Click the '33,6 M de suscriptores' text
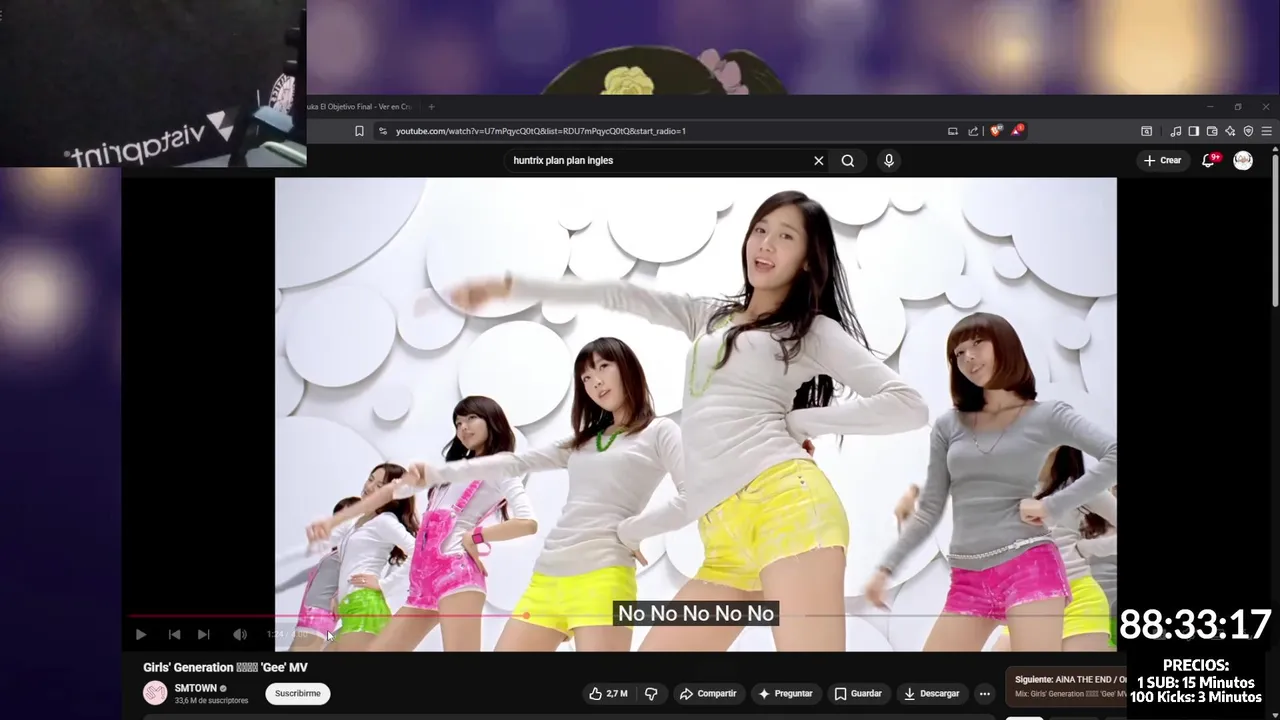This screenshot has width=1280, height=720. pyautogui.click(x=211, y=701)
